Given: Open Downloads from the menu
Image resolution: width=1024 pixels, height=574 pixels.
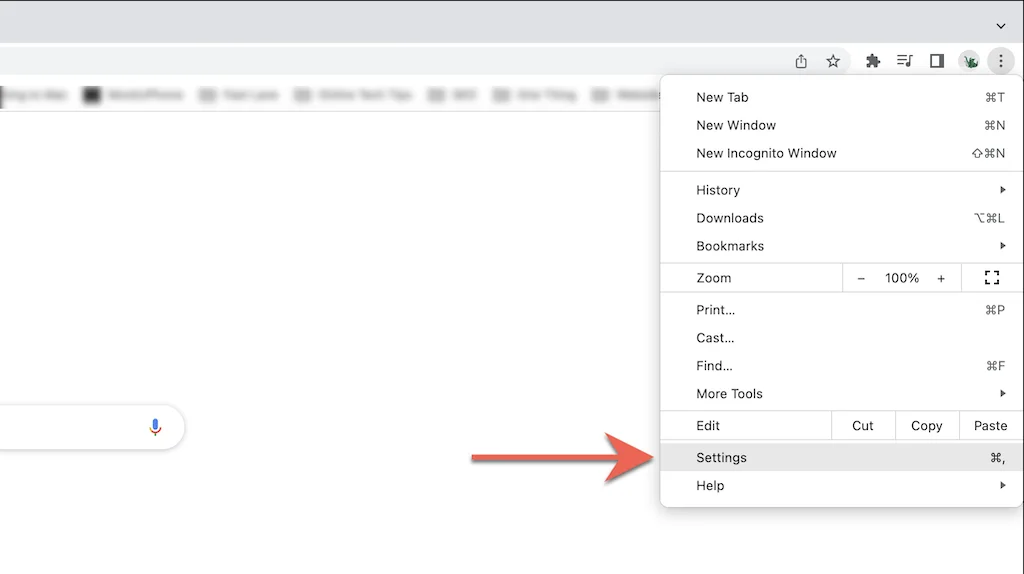Looking at the screenshot, I should click(841, 218).
